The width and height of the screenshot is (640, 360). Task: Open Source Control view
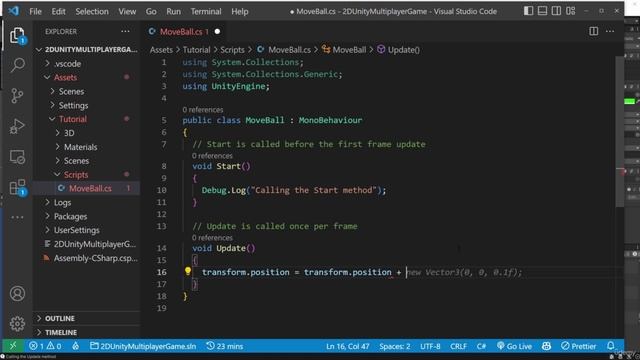pyautogui.click(x=17, y=96)
